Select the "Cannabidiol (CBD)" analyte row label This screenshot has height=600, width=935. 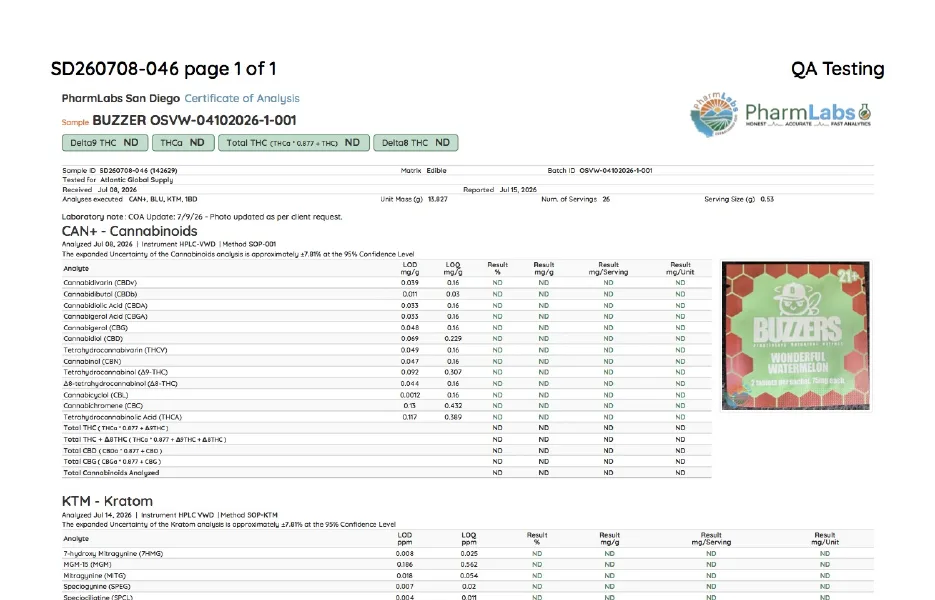pyautogui.click(x=93, y=339)
